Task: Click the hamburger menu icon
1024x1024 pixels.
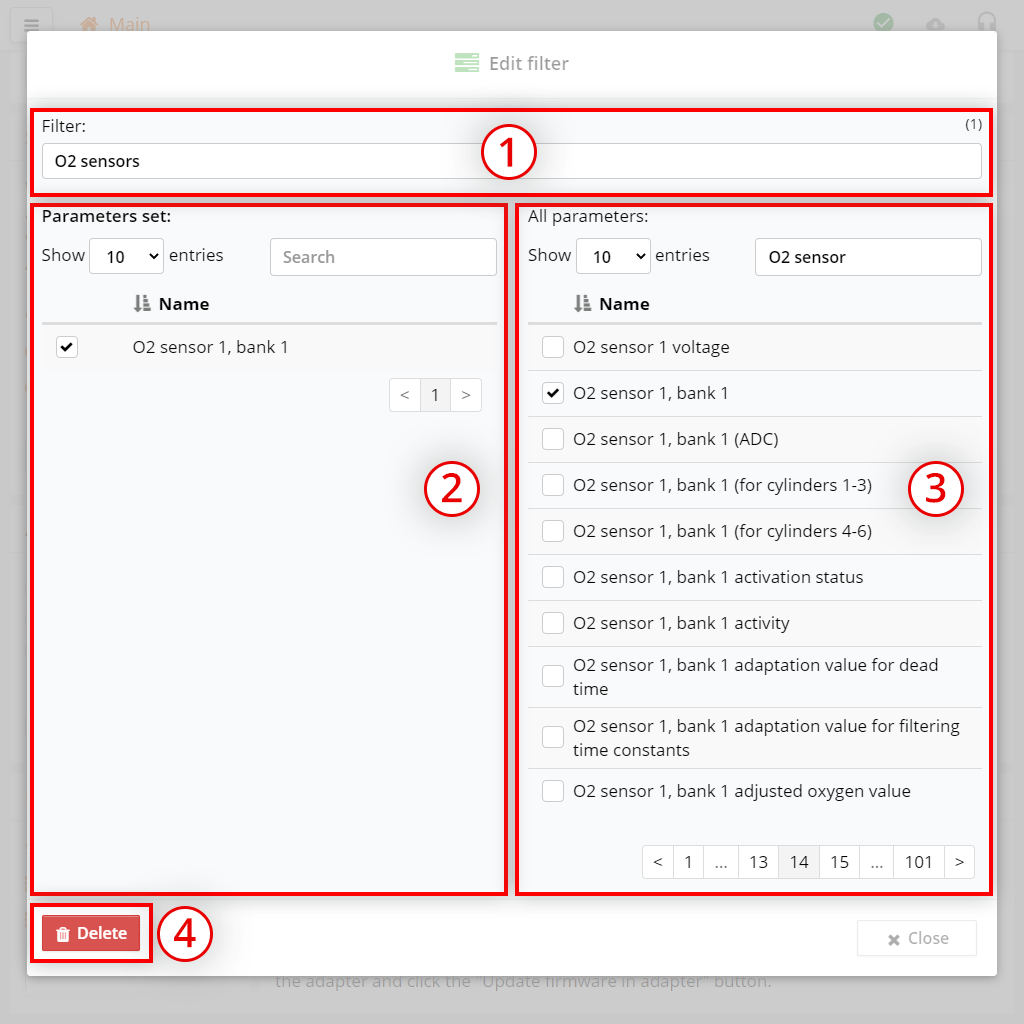Action: click(x=31, y=24)
